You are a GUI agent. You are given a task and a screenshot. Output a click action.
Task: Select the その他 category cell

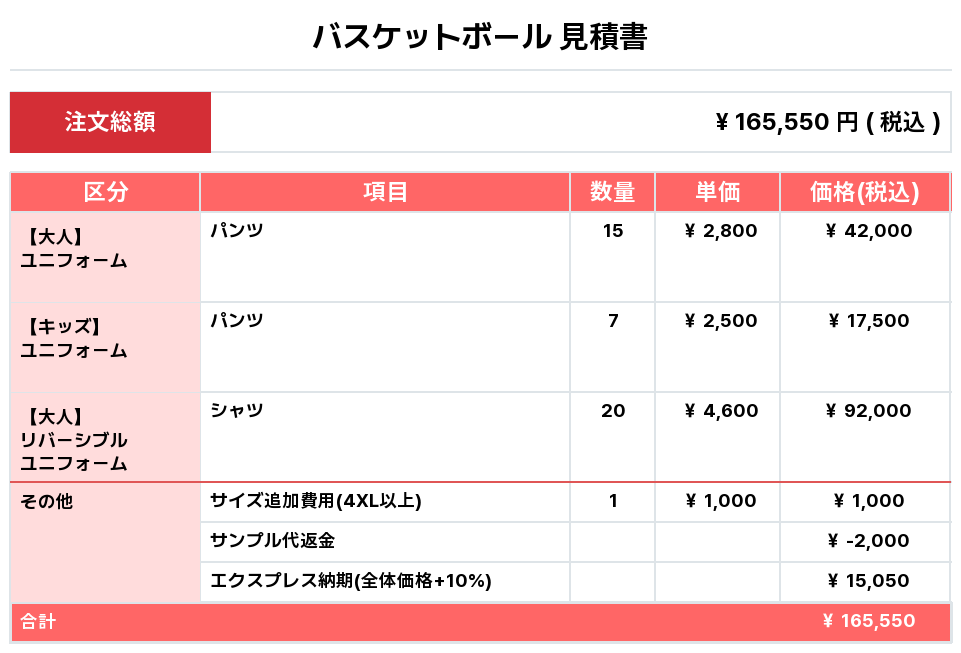[47, 502]
